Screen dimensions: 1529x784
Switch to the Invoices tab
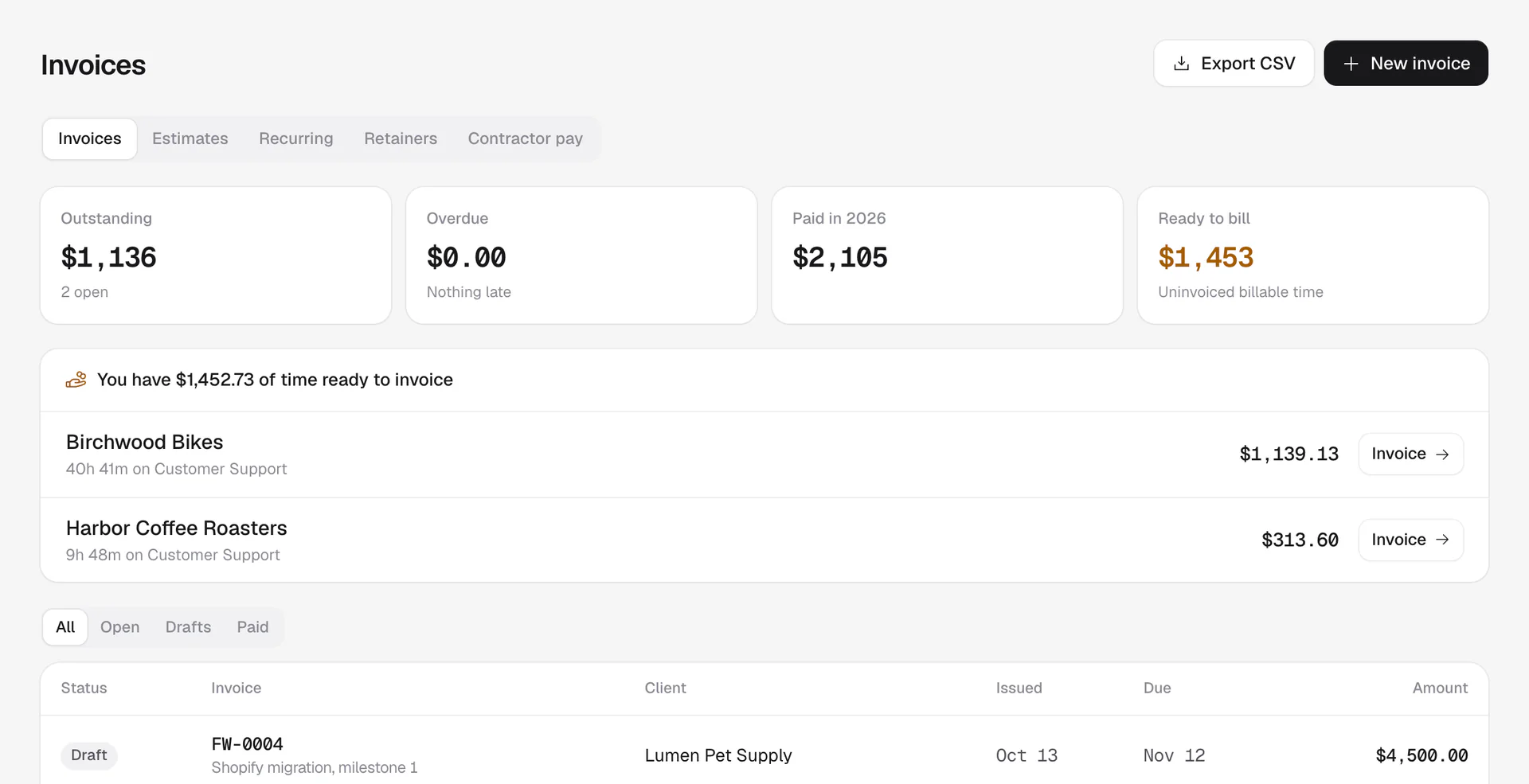tap(90, 139)
